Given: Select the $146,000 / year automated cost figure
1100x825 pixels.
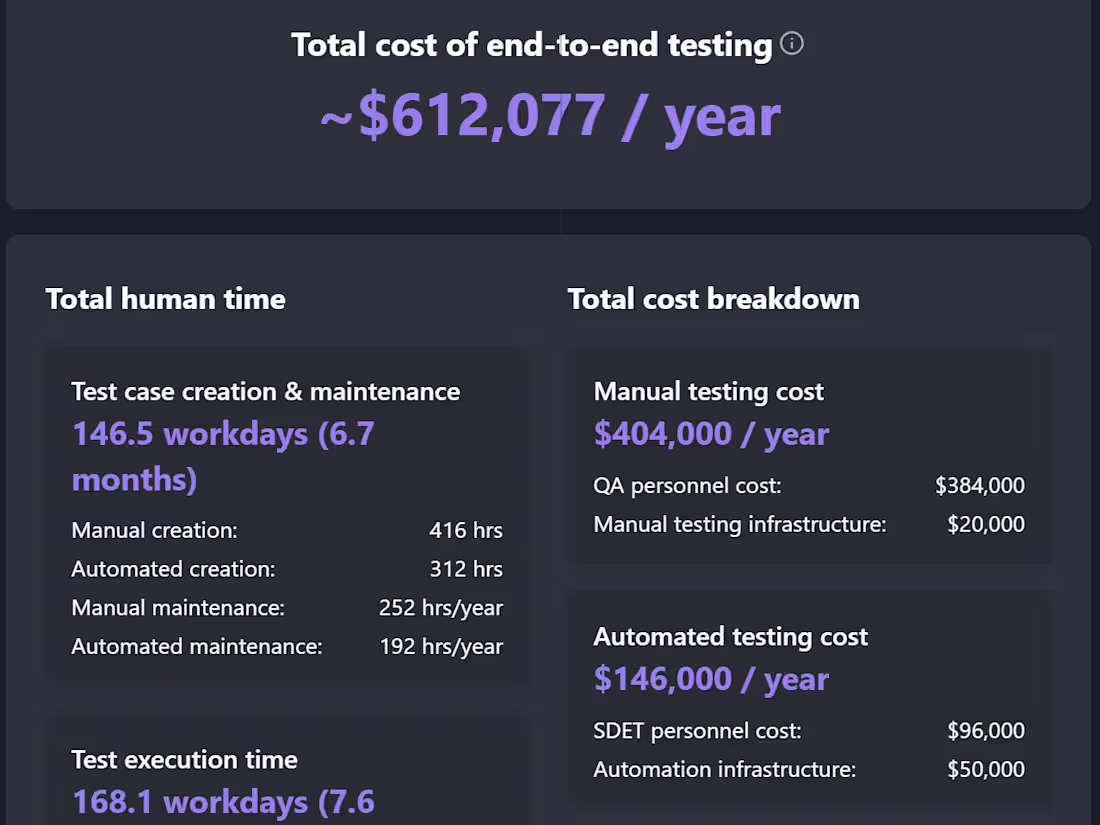Looking at the screenshot, I should [711, 679].
